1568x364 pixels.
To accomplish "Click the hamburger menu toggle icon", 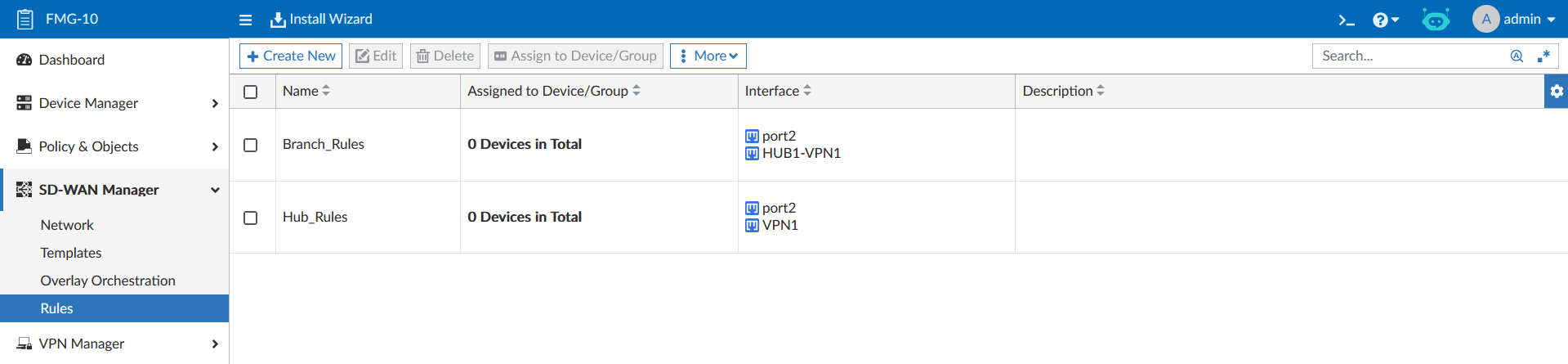I will 245,20.
